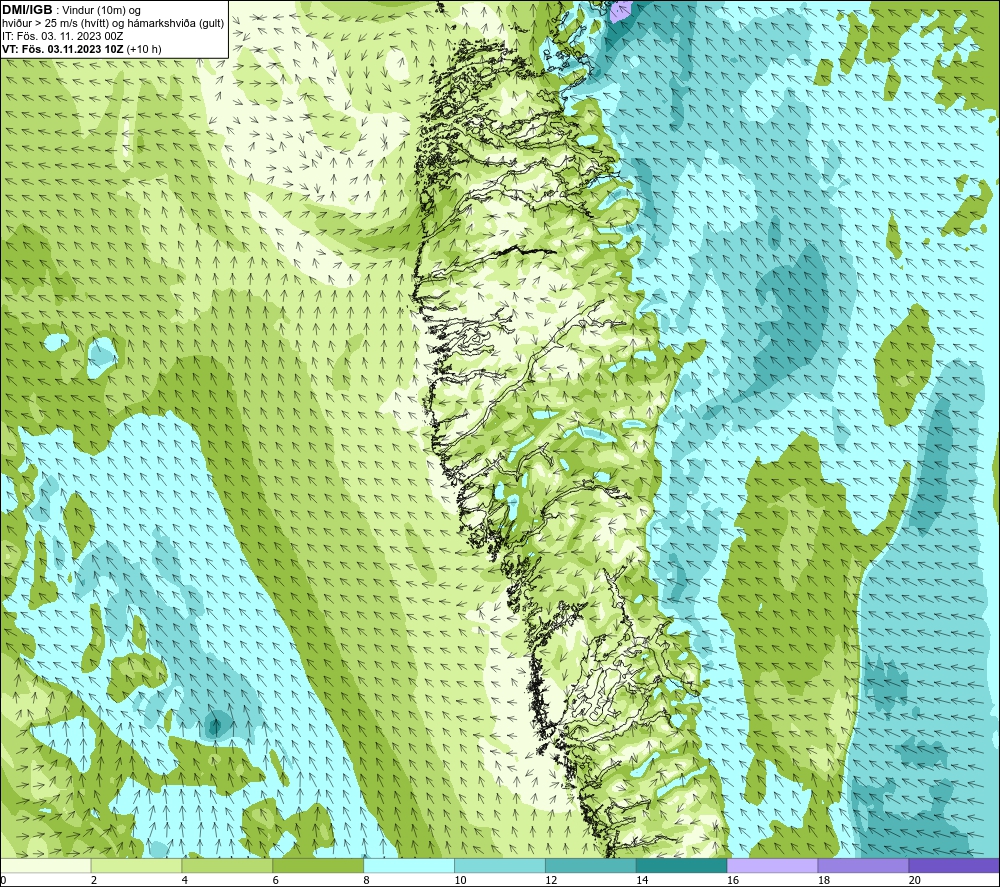Screen dimensions: 1000x887
Task: Click the 4–6 m/s green legend swatch
Action: [x=227, y=865]
